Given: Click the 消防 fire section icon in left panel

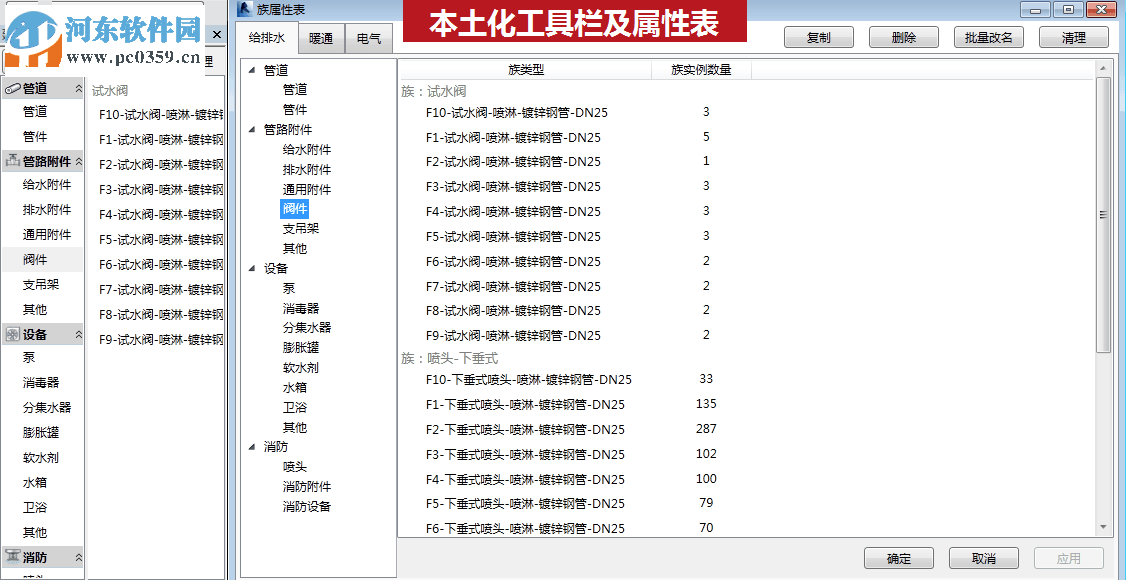Looking at the screenshot, I should [12, 557].
